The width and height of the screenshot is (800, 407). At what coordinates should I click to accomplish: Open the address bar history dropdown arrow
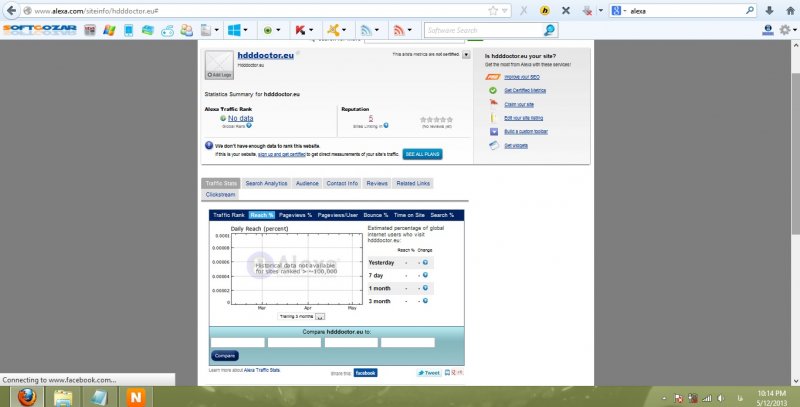505,11
